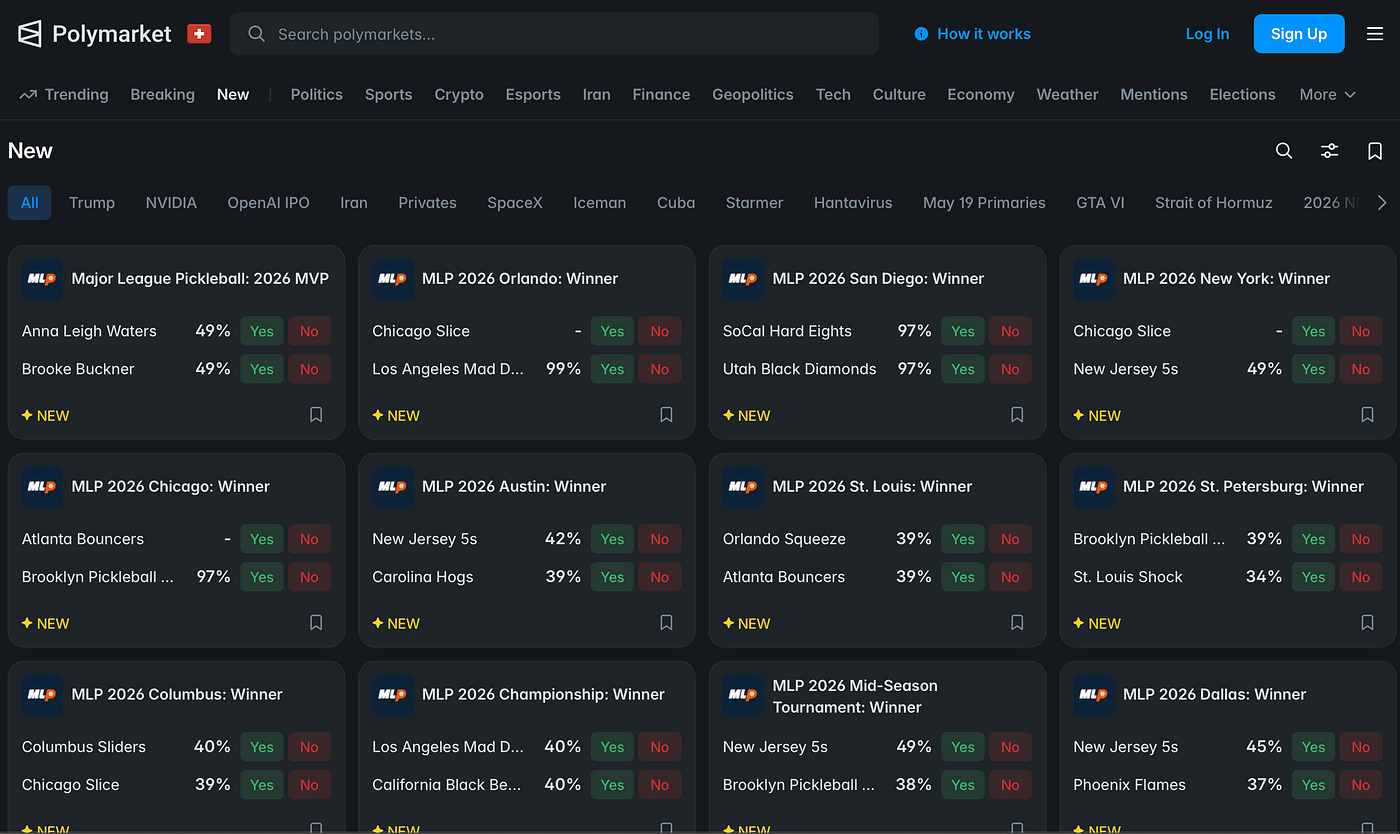Click the MLP logo on the Championship card
The height and width of the screenshot is (834, 1400).
click(392, 695)
